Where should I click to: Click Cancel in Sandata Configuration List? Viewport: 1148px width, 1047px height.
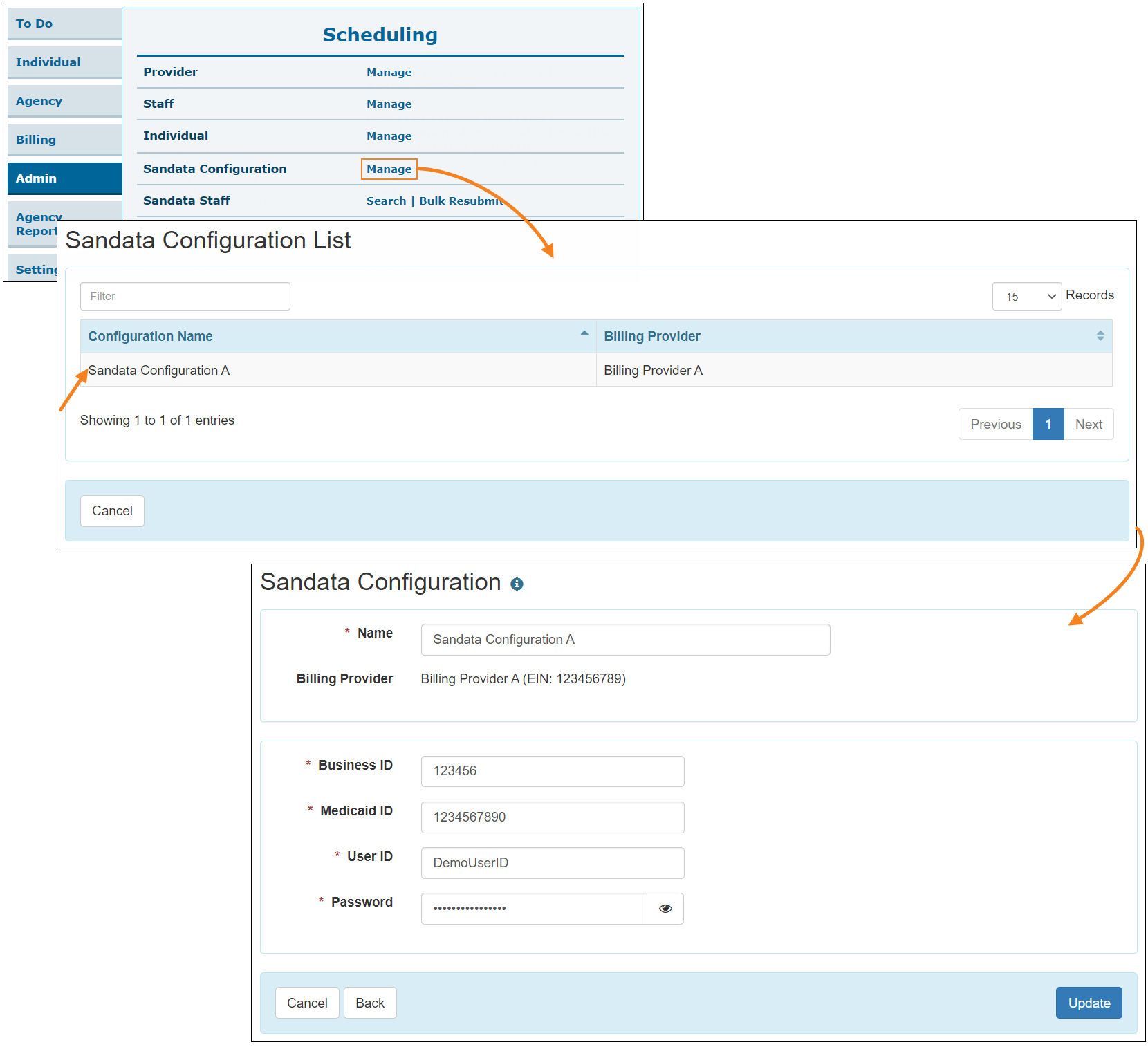tap(112, 511)
